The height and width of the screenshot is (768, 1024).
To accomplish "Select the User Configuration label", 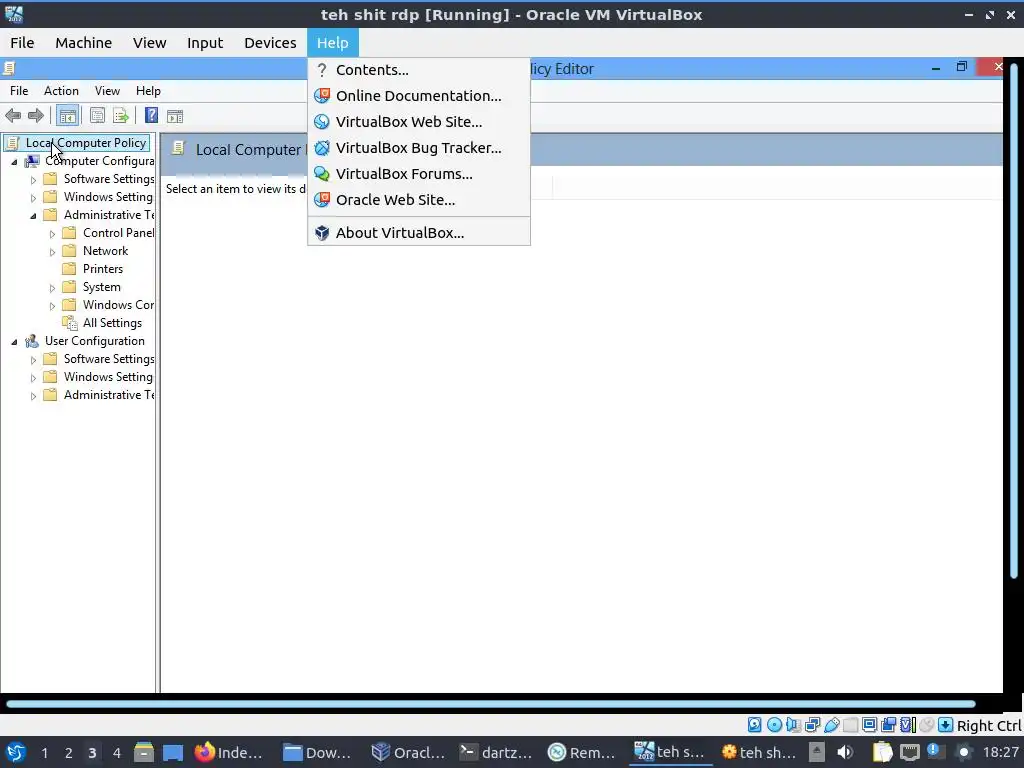I will [95, 341].
